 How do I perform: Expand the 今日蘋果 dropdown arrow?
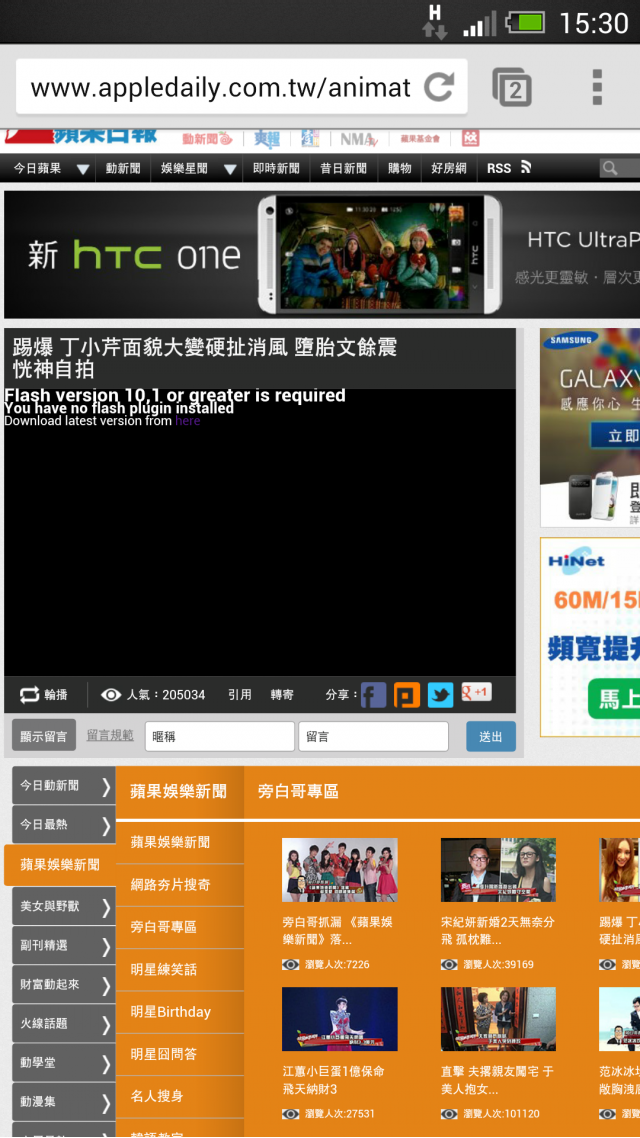coord(83,169)
